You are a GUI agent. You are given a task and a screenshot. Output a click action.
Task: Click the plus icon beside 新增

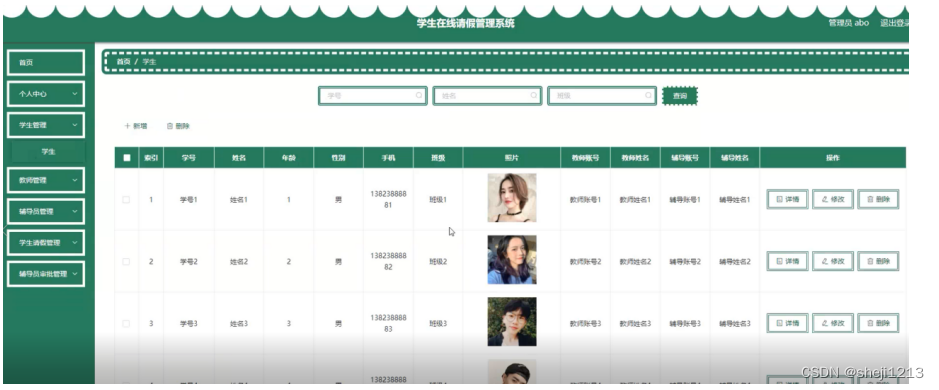(127, 126)
